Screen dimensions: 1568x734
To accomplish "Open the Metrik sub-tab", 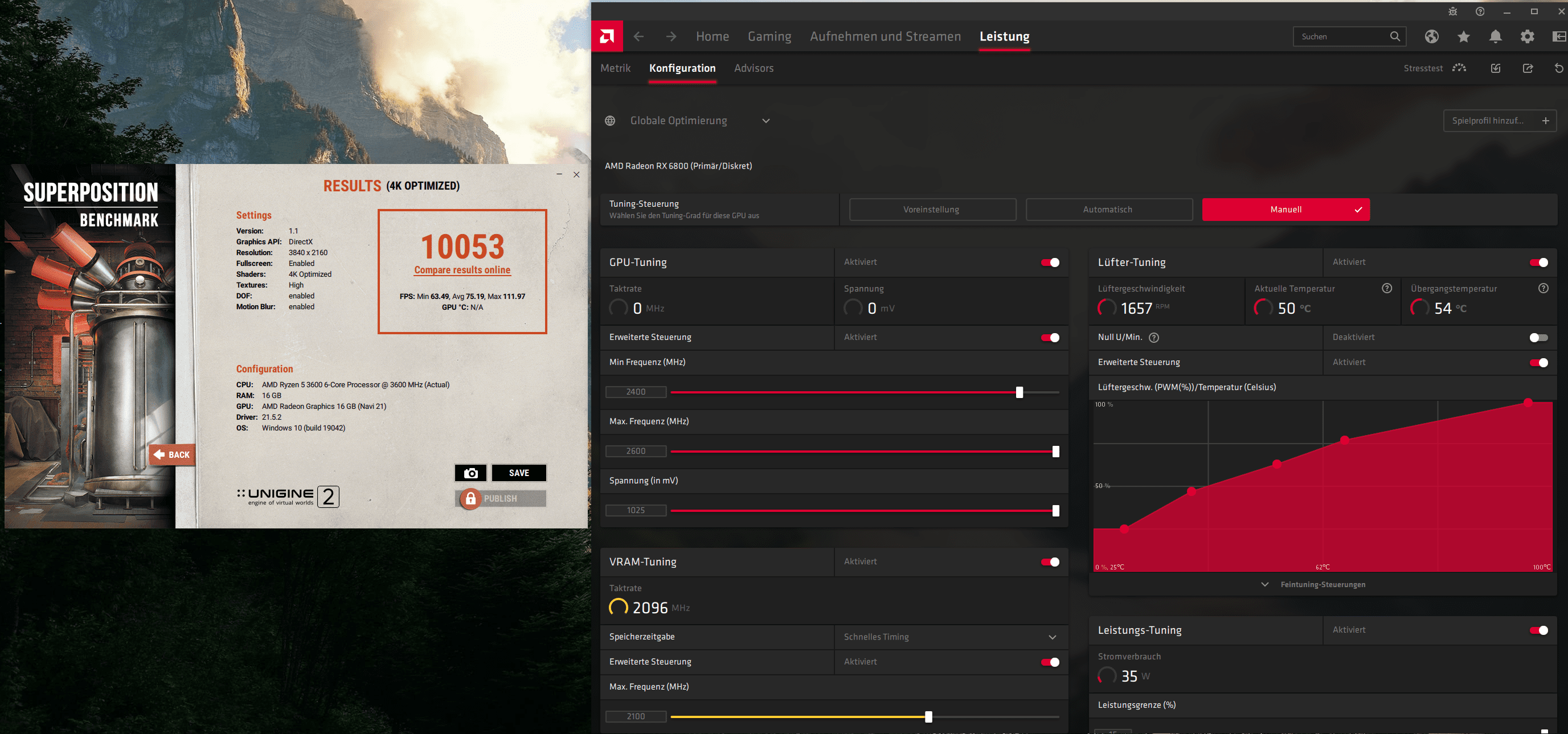I will coord(615,68).
